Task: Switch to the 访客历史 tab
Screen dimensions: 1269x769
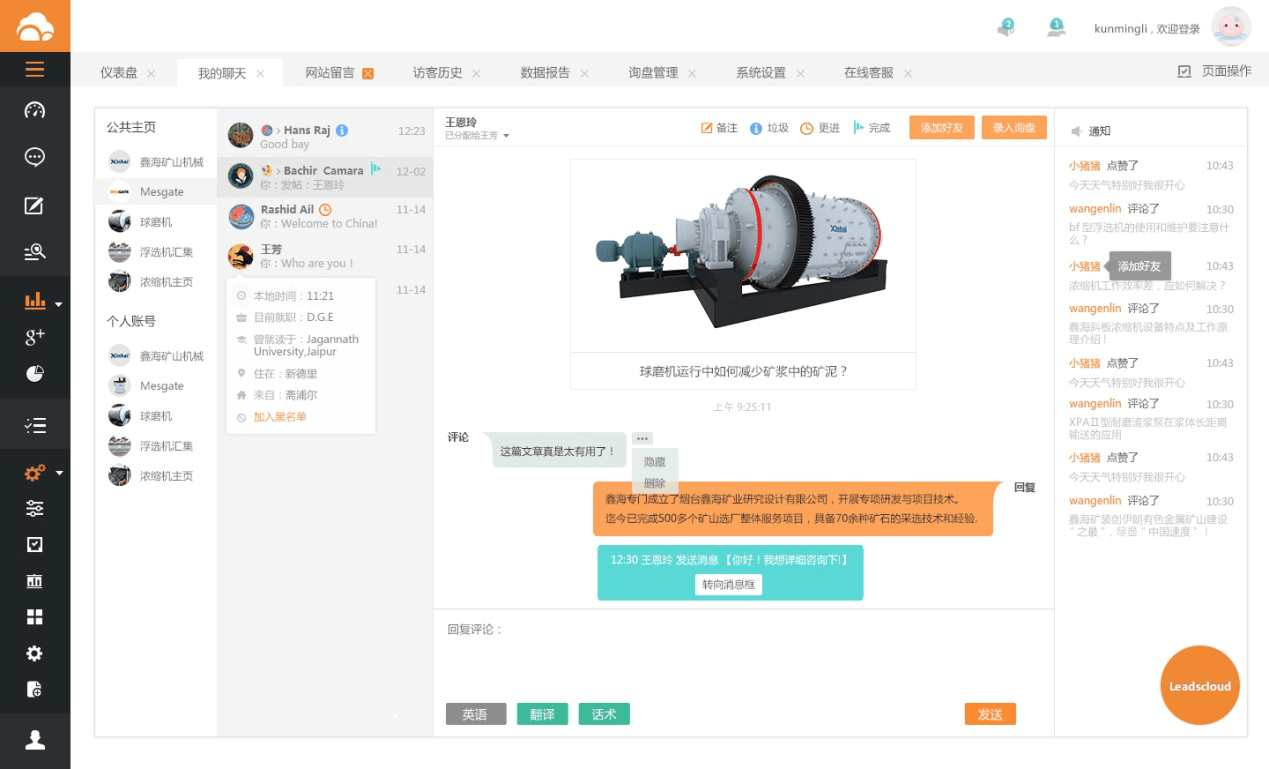Action: click(438, 73)
